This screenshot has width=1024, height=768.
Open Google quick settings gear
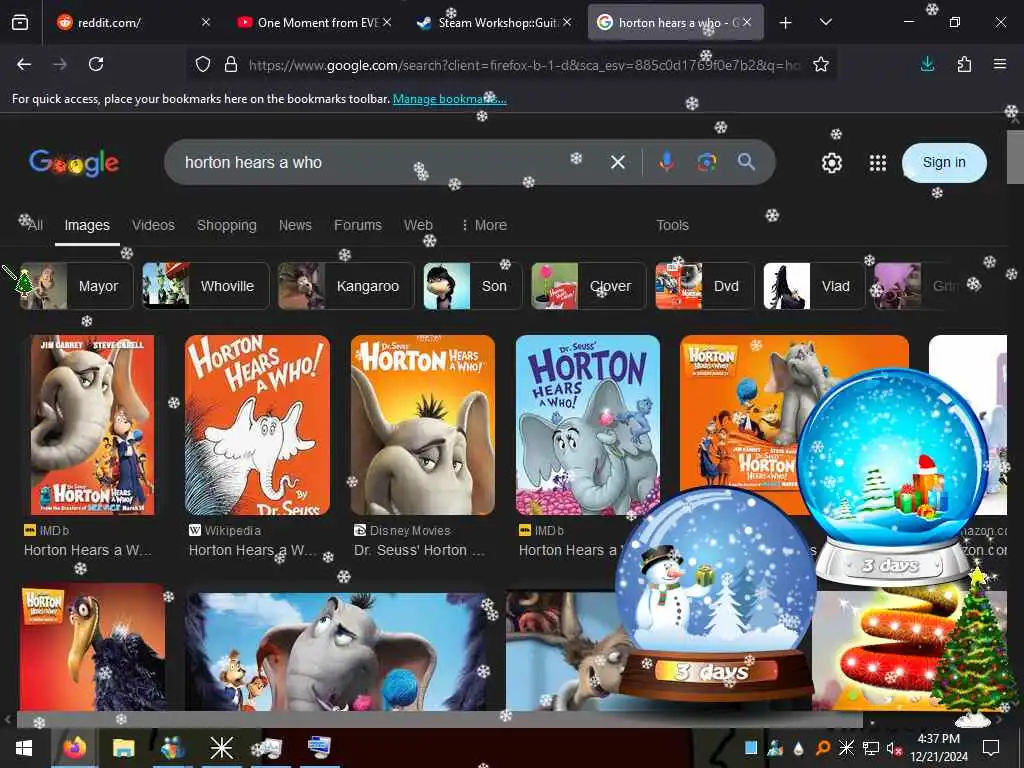(x=832, y=163)
